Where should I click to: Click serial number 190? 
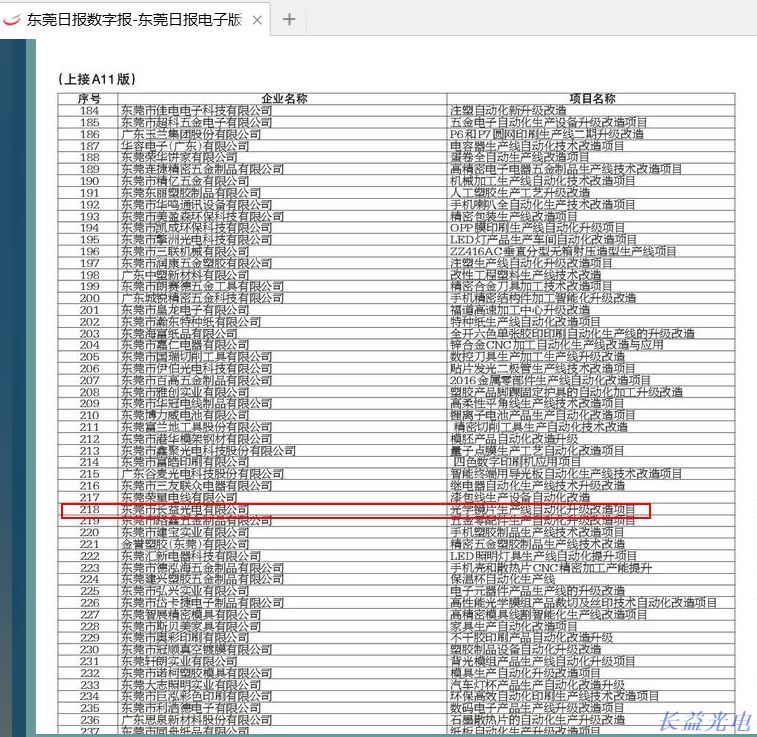[89, 181]
